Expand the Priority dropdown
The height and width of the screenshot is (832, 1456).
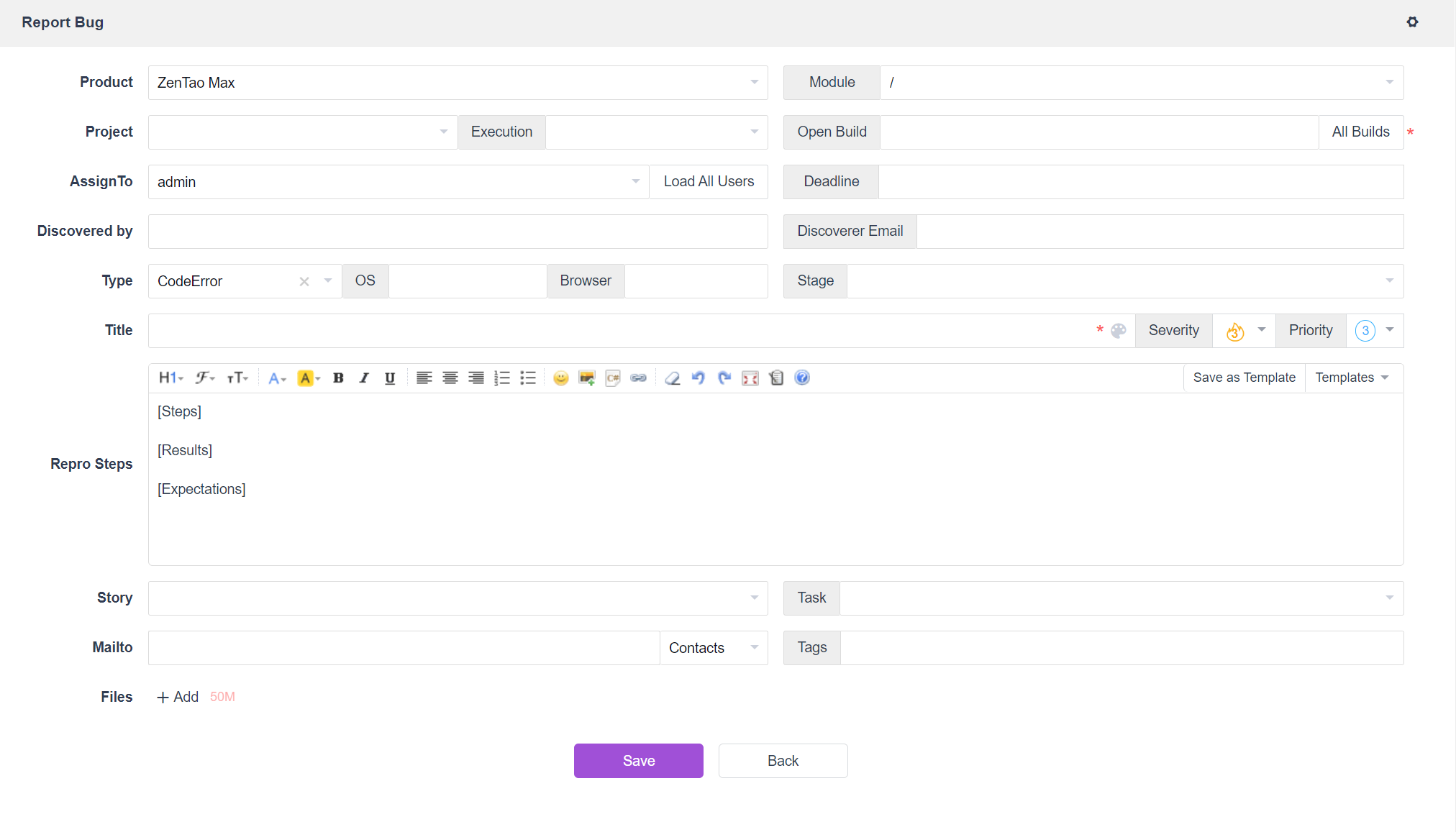[1375, 331]
